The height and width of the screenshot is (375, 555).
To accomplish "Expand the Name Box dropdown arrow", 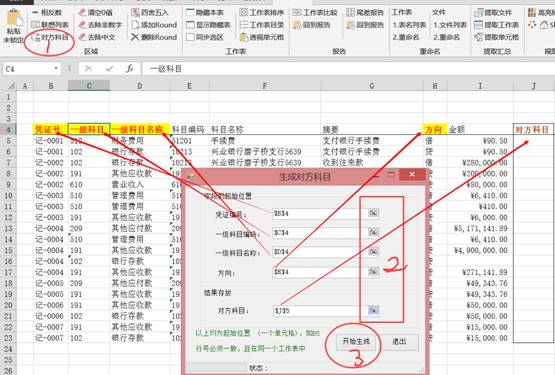I will 56,68.
